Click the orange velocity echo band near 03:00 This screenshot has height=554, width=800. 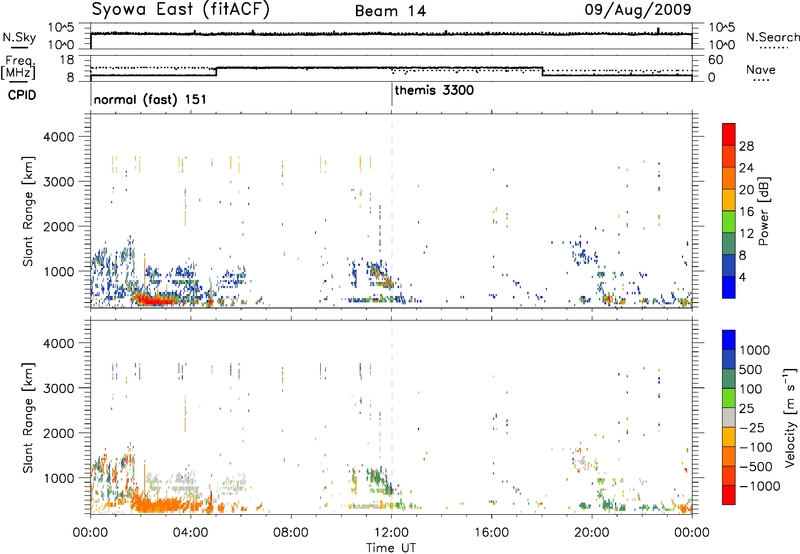pos(163,505)
